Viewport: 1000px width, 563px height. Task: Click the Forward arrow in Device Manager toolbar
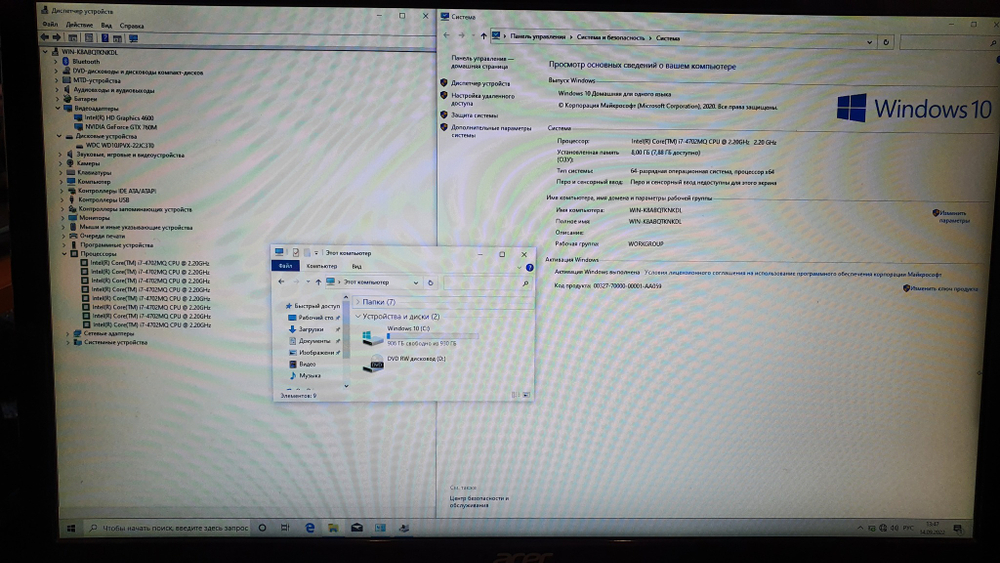point(57,38)
